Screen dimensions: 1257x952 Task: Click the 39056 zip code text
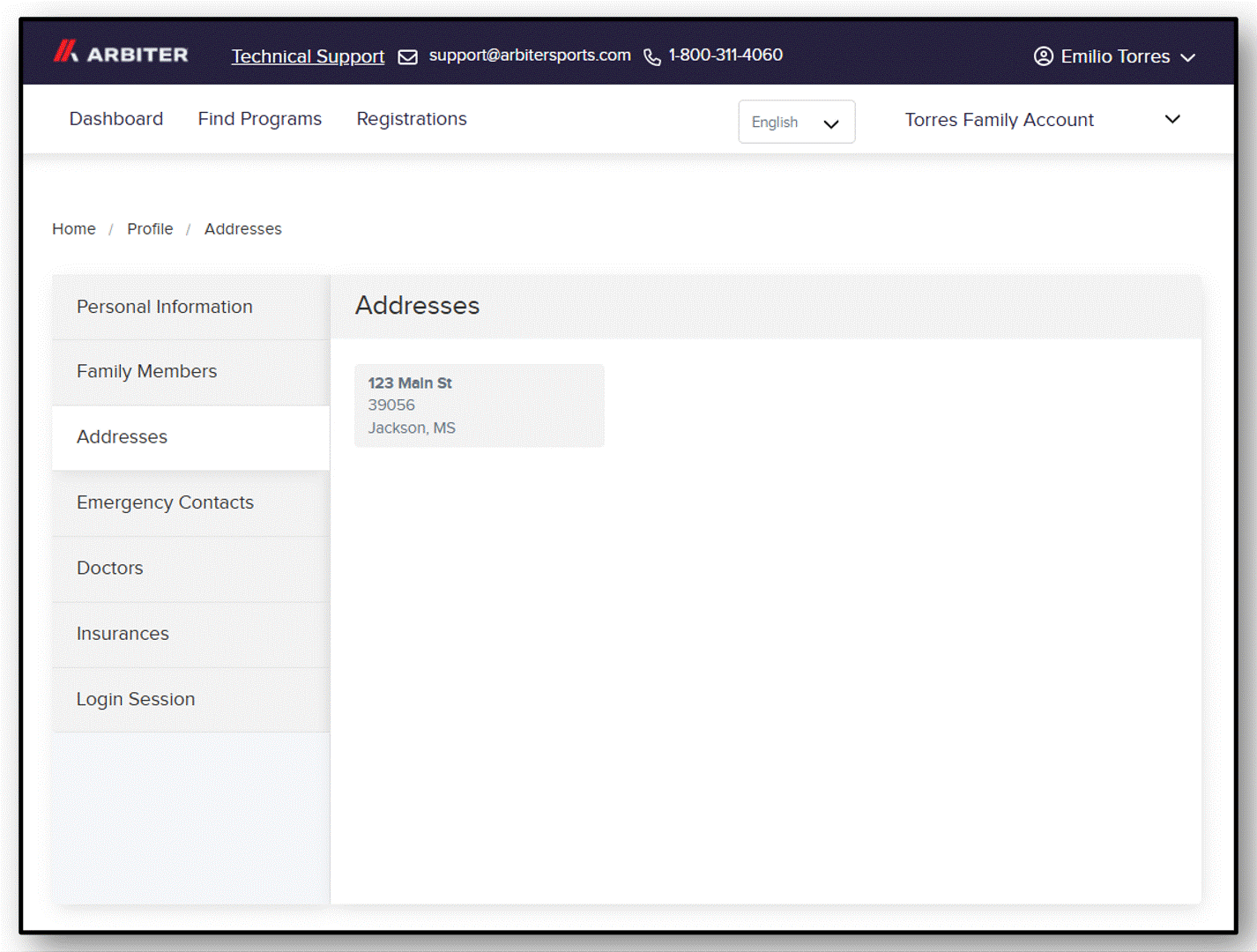391,405
